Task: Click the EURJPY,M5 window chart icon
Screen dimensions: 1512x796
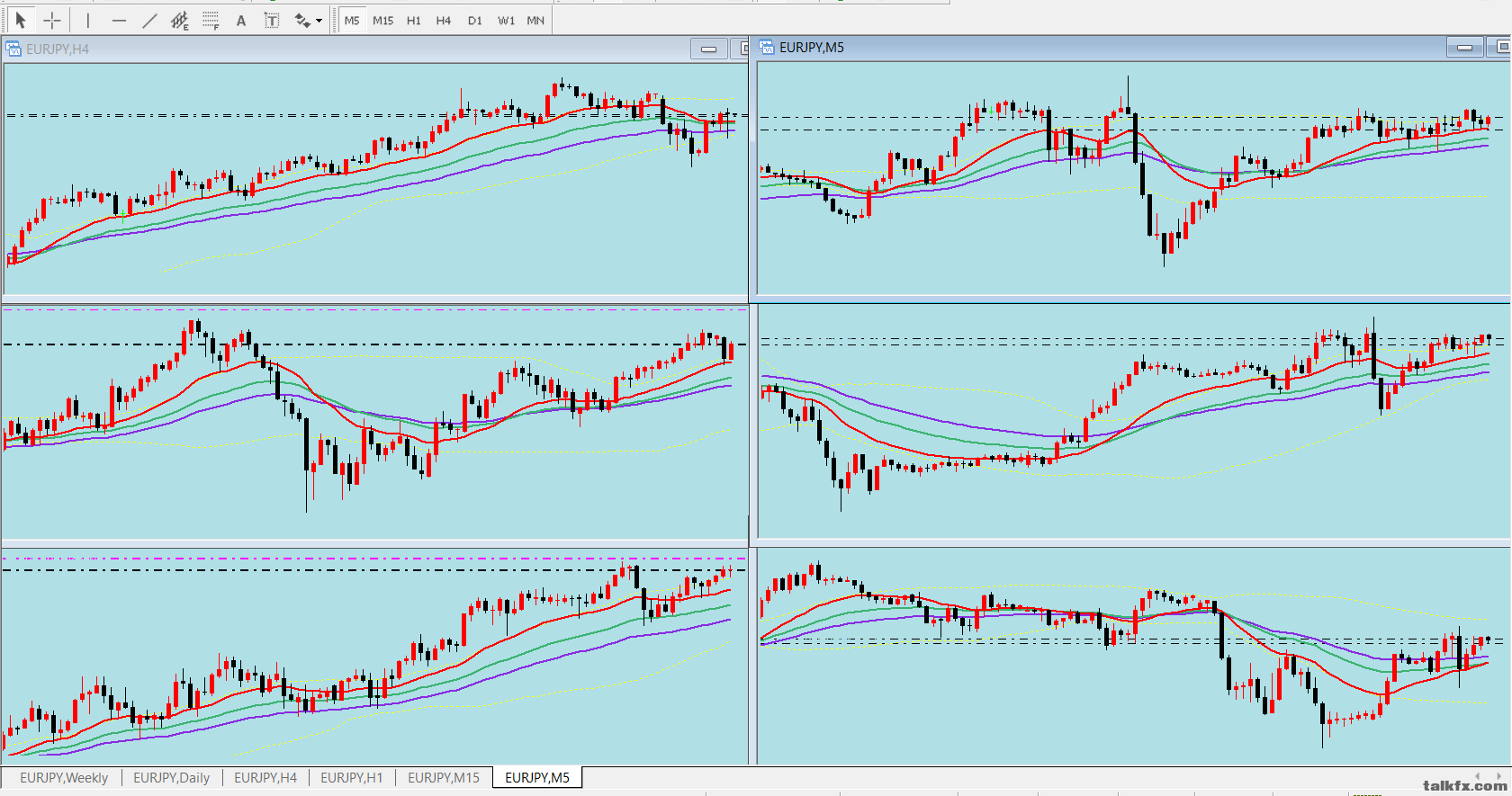Action: click(767, 48)
